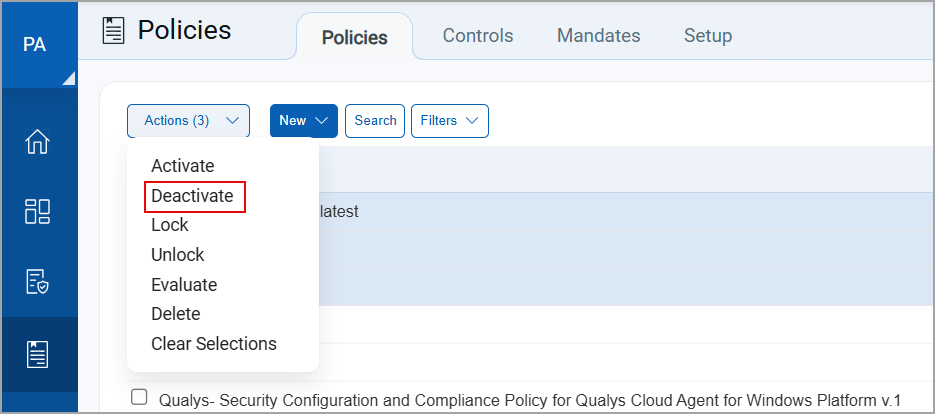Choose Unlock from Actions menu
The width and height of the screenshot is (935, 414).
click(x=178, y=255)
